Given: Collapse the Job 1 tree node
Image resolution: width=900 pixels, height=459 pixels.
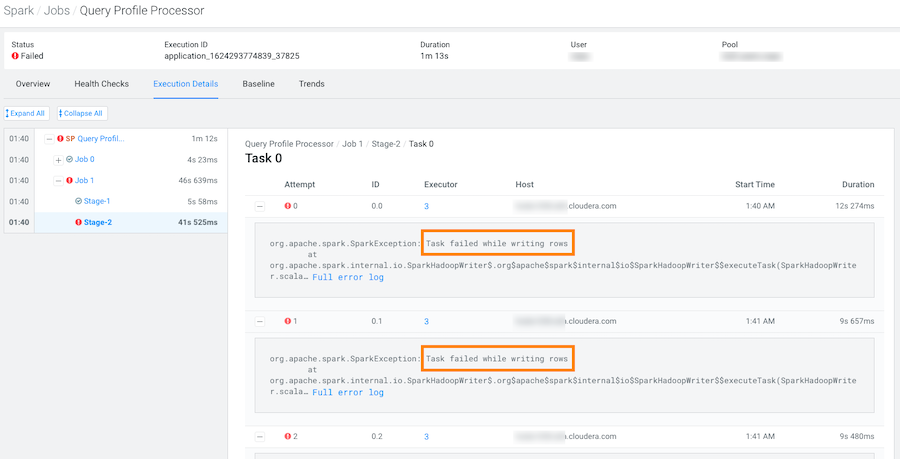Looking at the screenshot, I should click(58, 181).
